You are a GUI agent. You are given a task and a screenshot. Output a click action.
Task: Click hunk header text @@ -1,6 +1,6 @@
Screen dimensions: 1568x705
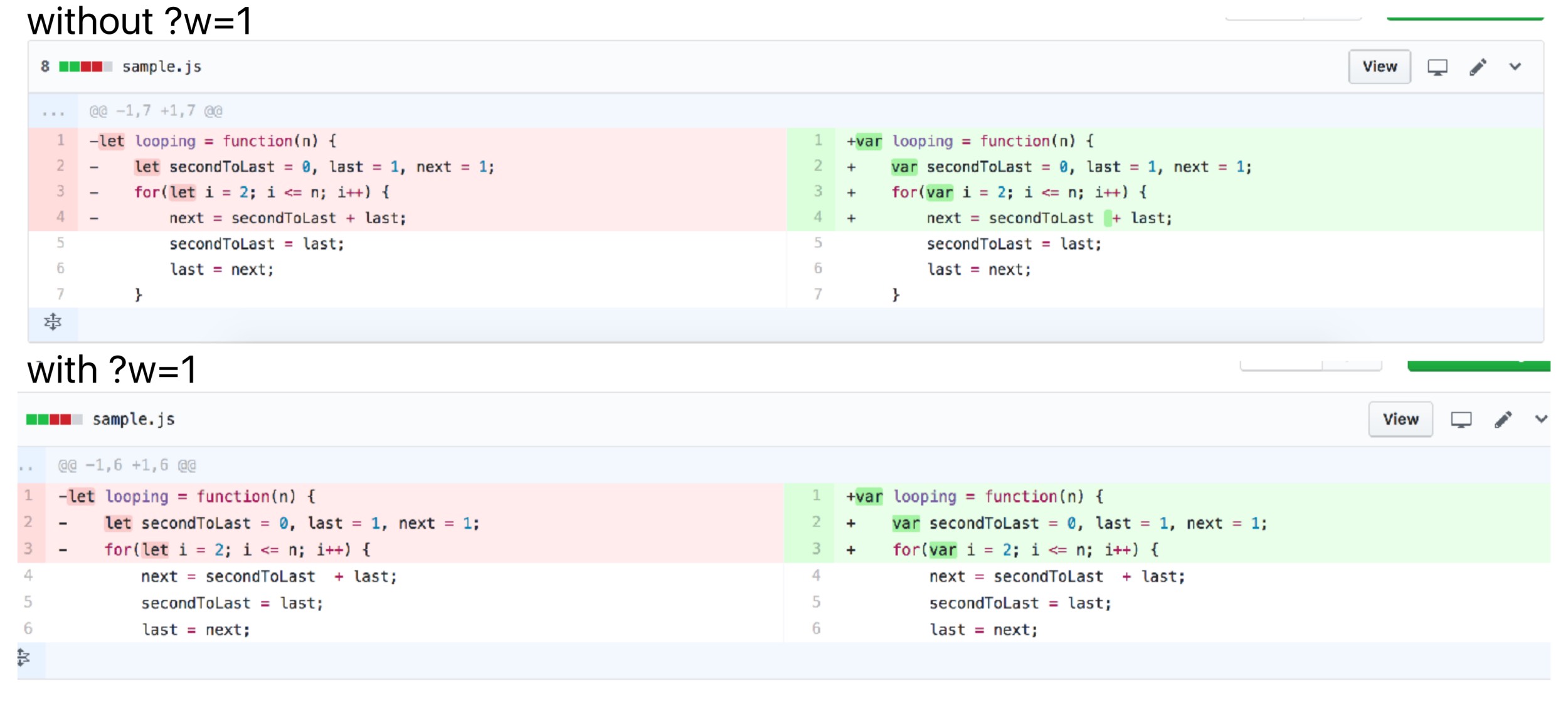[127, 465]
